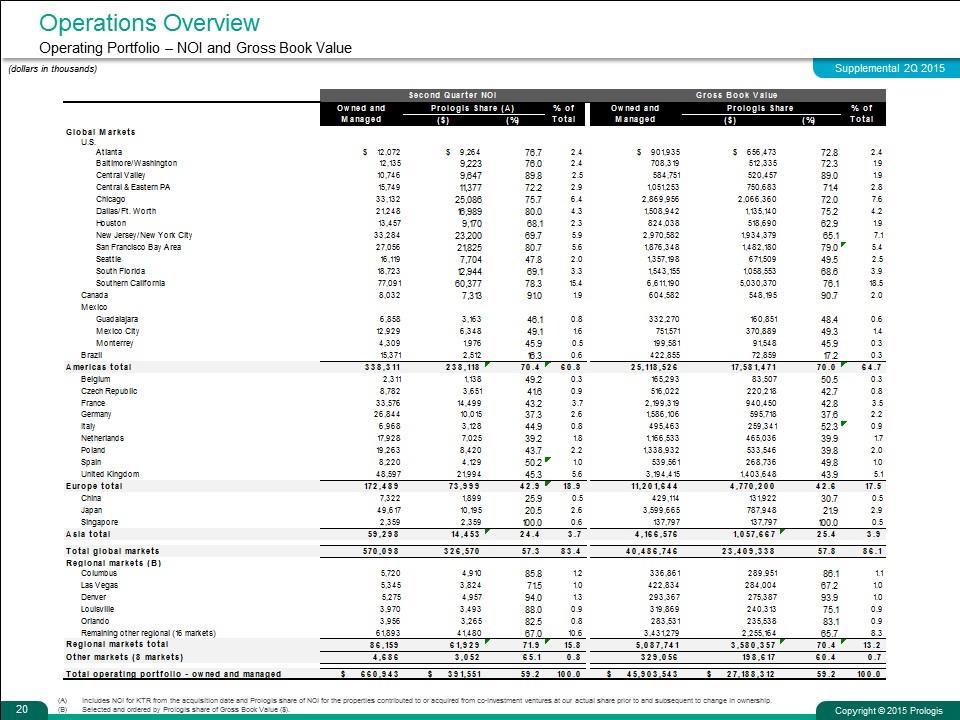960x720 pixels.
Task: Click 'Remaining other regional (16 markets)' label
Action: coord(148,632)
